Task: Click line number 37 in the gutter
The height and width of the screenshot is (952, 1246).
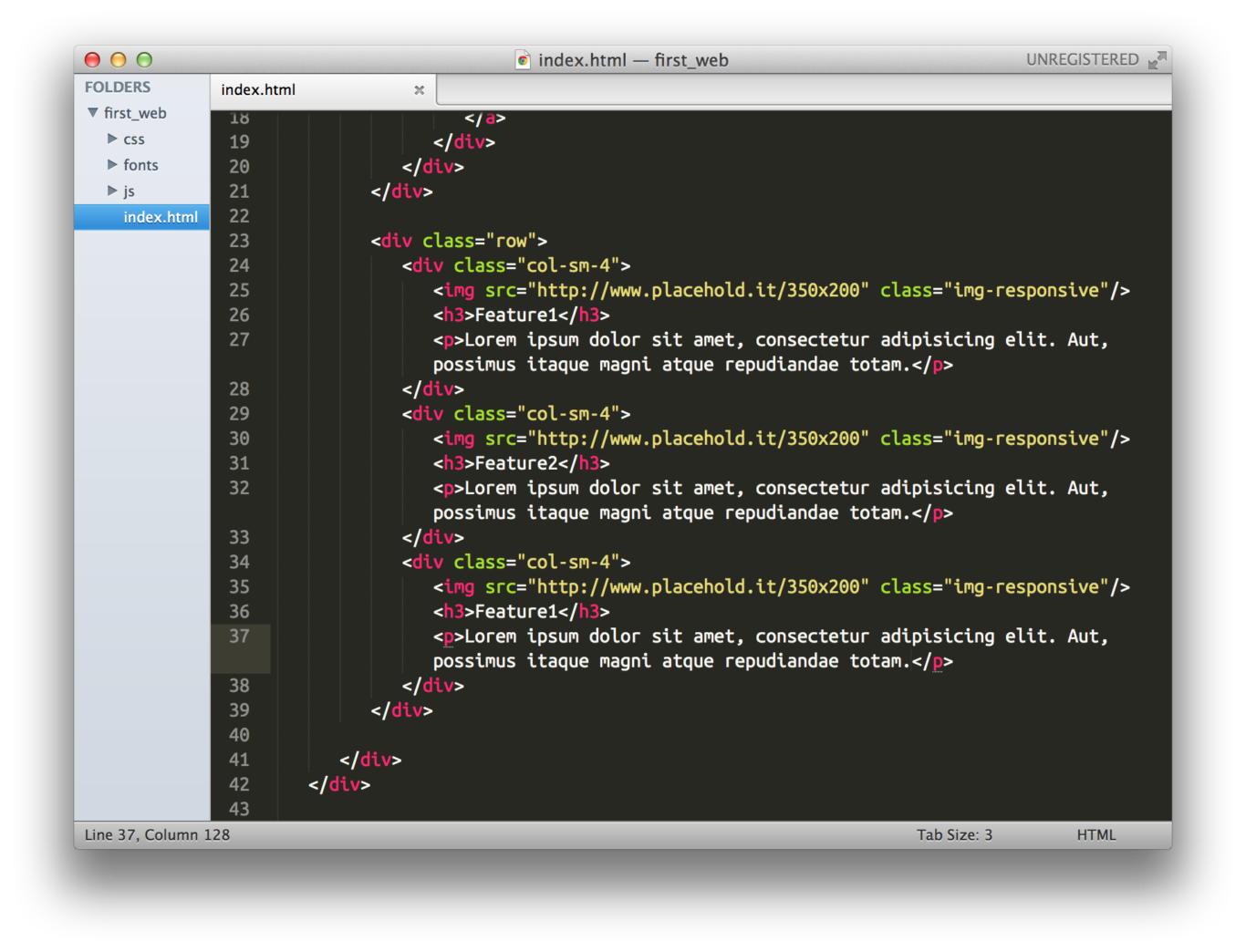Action: (239, 636)
